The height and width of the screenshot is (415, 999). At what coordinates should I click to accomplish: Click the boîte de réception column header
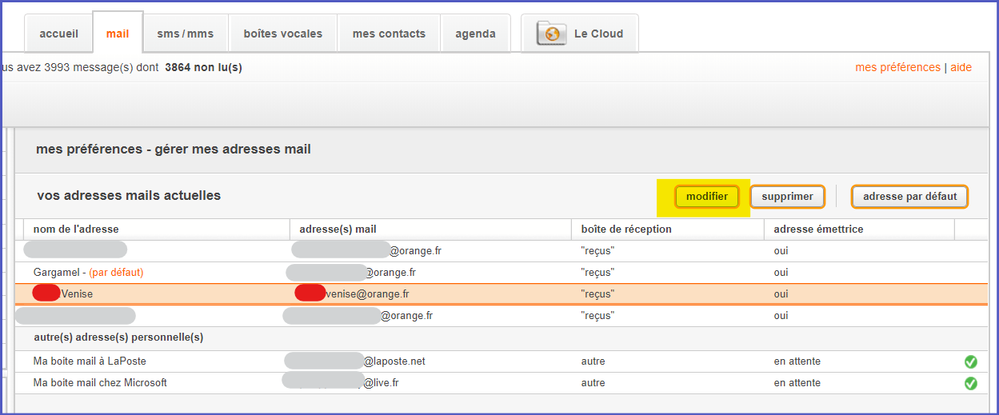[626, 229]
